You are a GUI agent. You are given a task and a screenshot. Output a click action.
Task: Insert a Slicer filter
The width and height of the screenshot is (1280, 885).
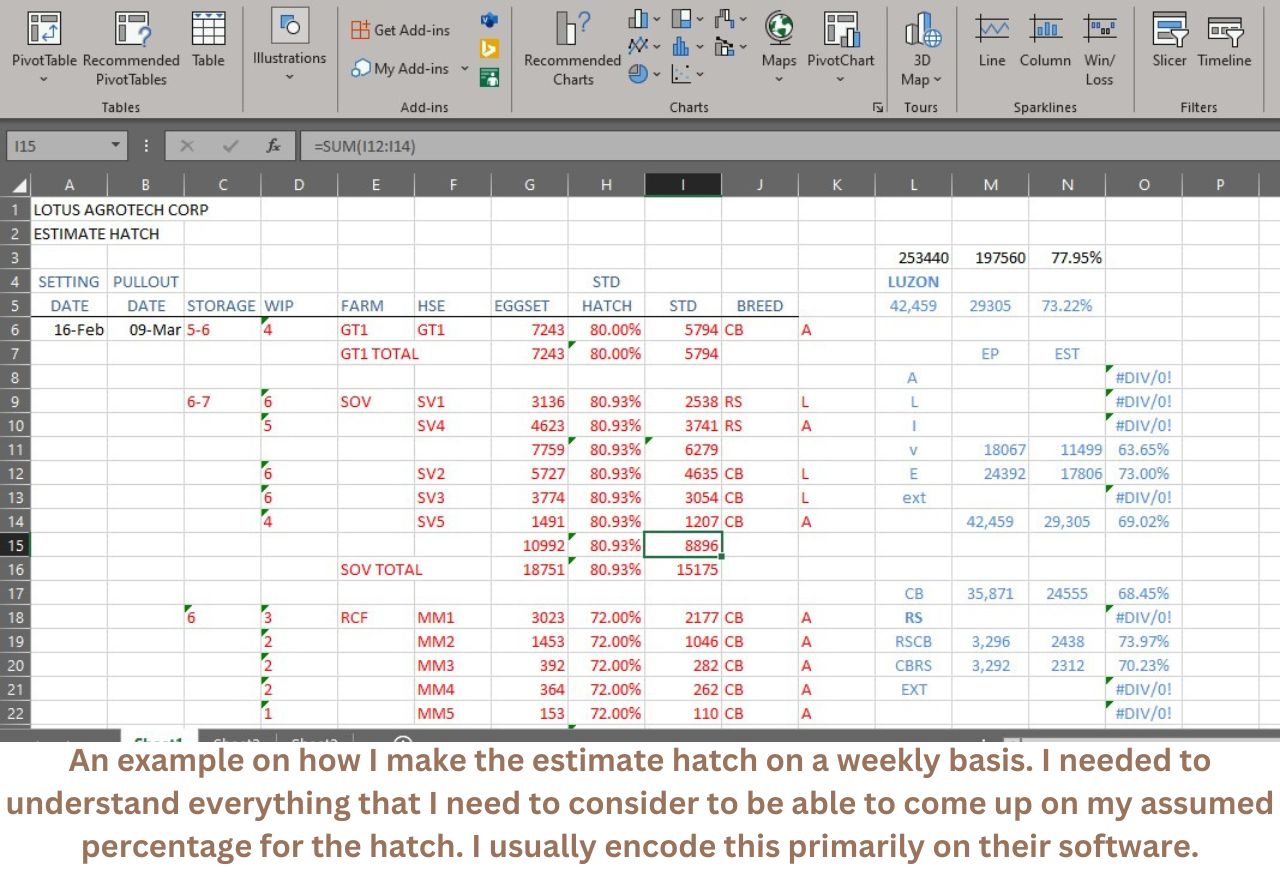pos(1169,40)
